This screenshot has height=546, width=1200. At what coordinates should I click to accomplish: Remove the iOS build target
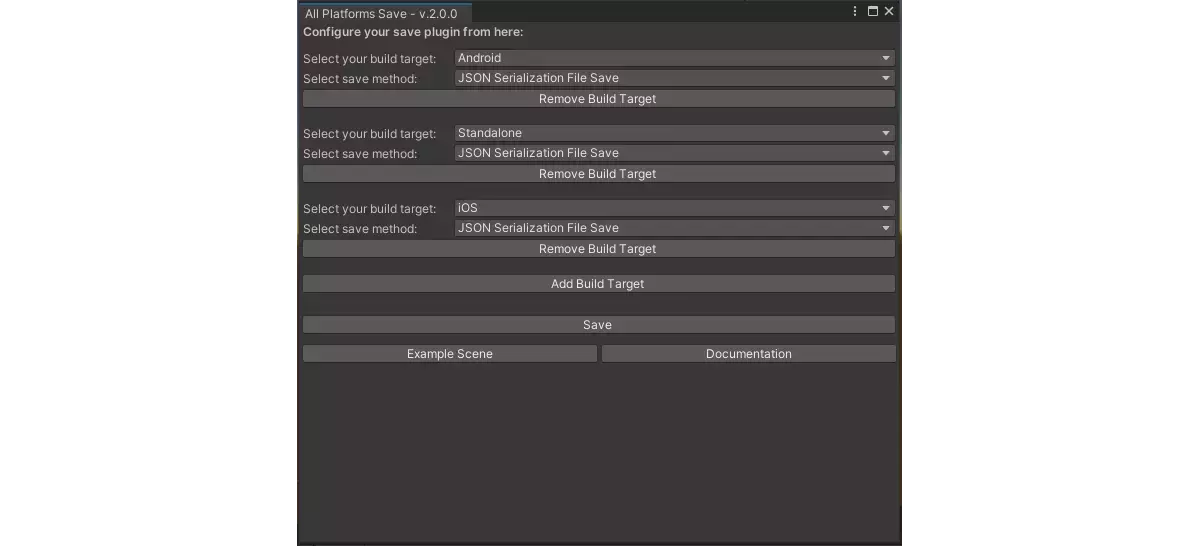tap(598, 249)
